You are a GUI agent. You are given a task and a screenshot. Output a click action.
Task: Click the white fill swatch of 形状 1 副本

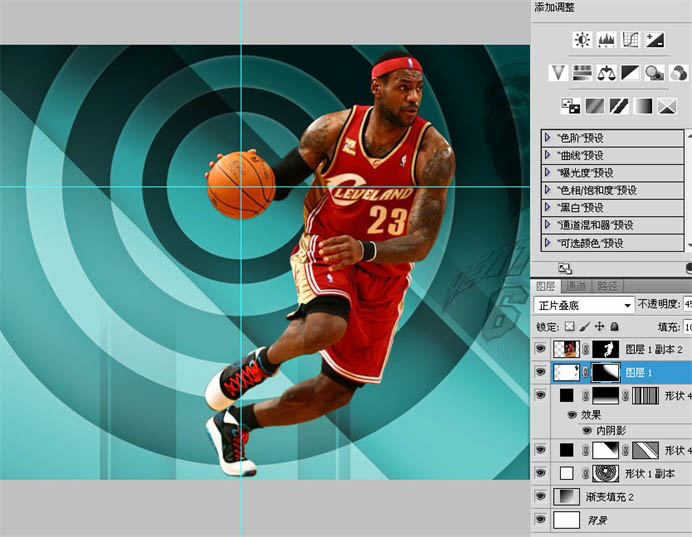(567, 473)
